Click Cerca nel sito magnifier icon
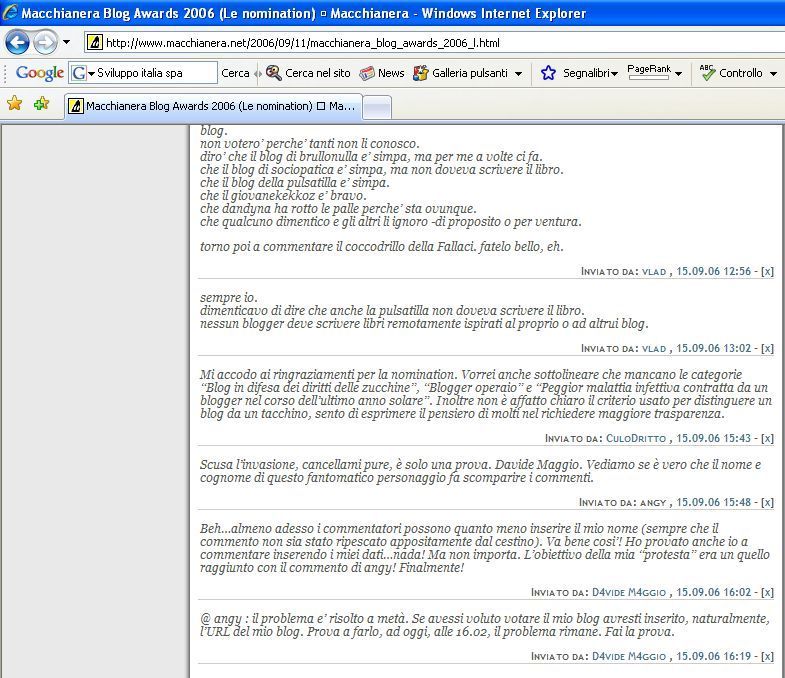This screenshot has height=678, width=785. tap(274, 73)
